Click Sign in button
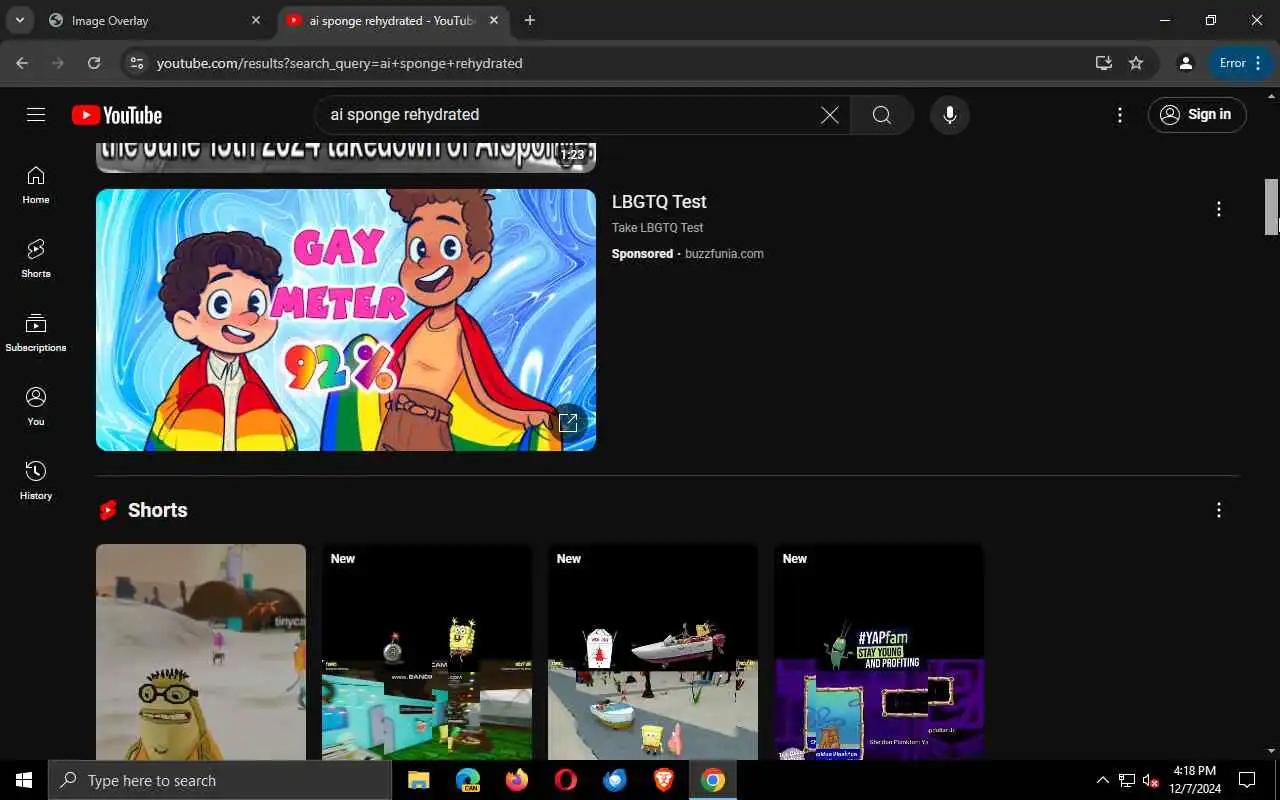This screenshot has width=1280, height=800. (x=1196, y=115)
